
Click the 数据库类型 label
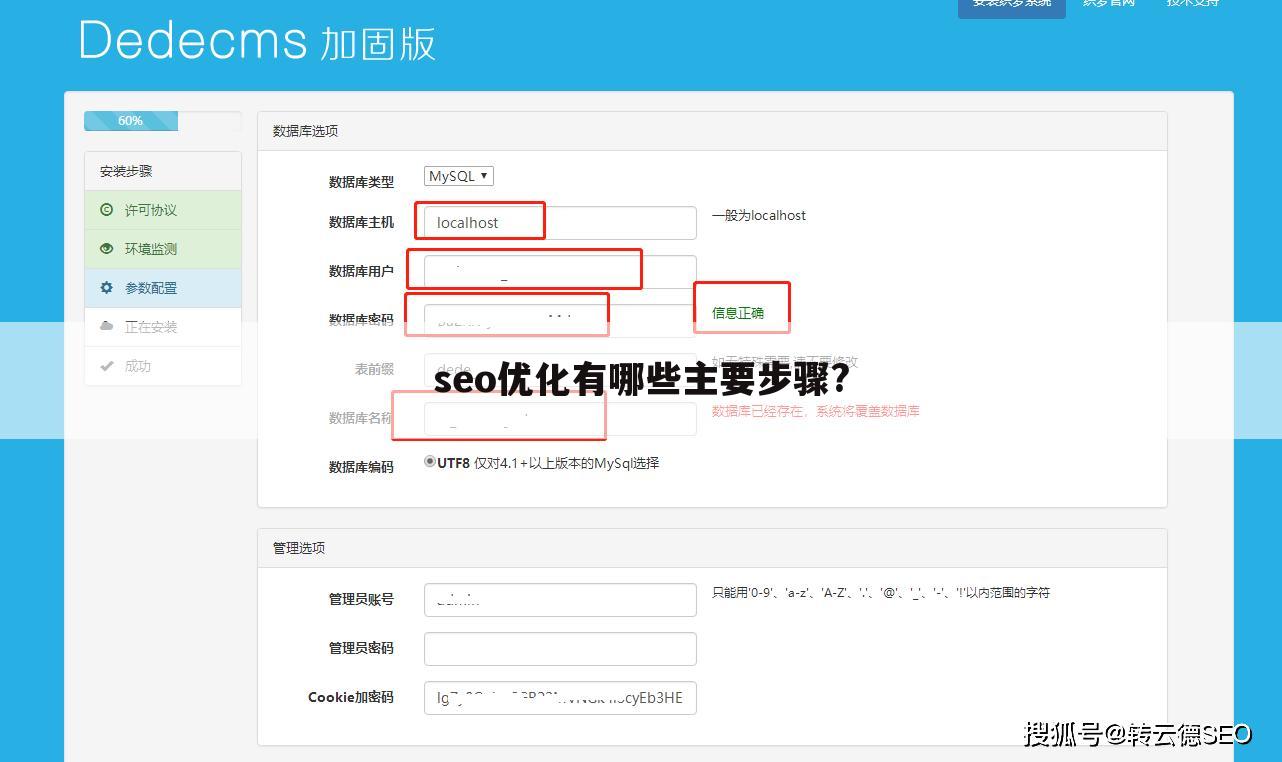[361, 182]
